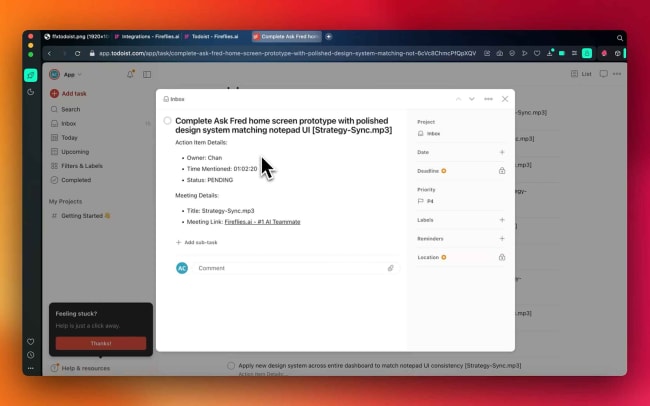Click Add sub-task
This screenshot has height=406, width=650.
coord(197,242)
